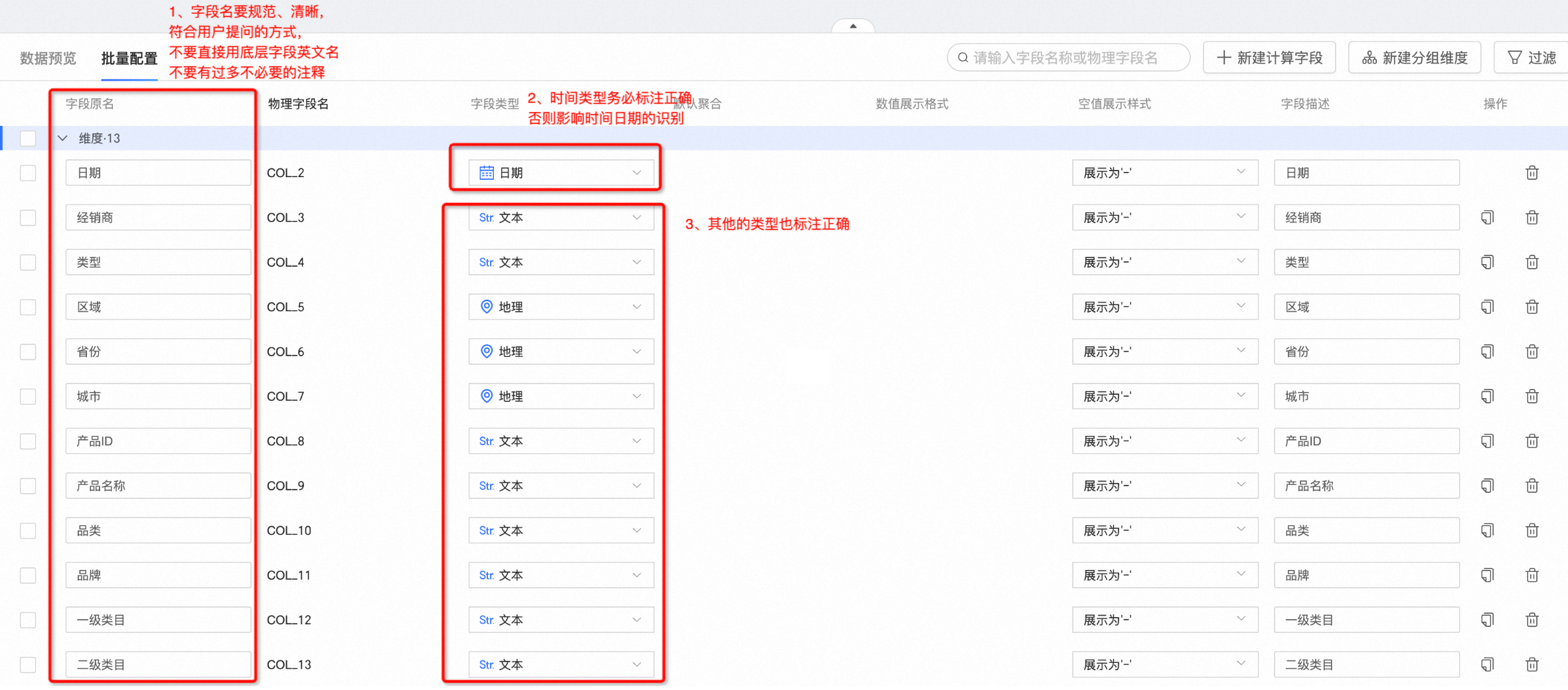Edit the 二级类目 field name input
Image resolution: width=1568 pixels, height=690 pixels.
[158, 664]
